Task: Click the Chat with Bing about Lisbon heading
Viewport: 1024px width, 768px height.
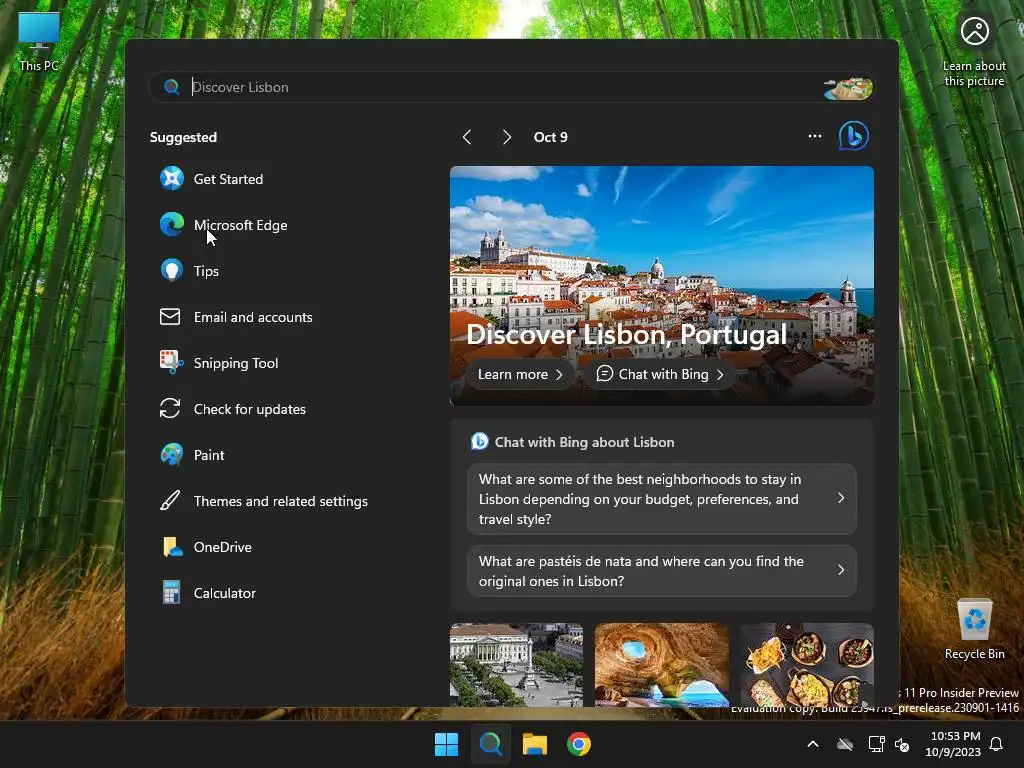Action: tap(584, 442)
